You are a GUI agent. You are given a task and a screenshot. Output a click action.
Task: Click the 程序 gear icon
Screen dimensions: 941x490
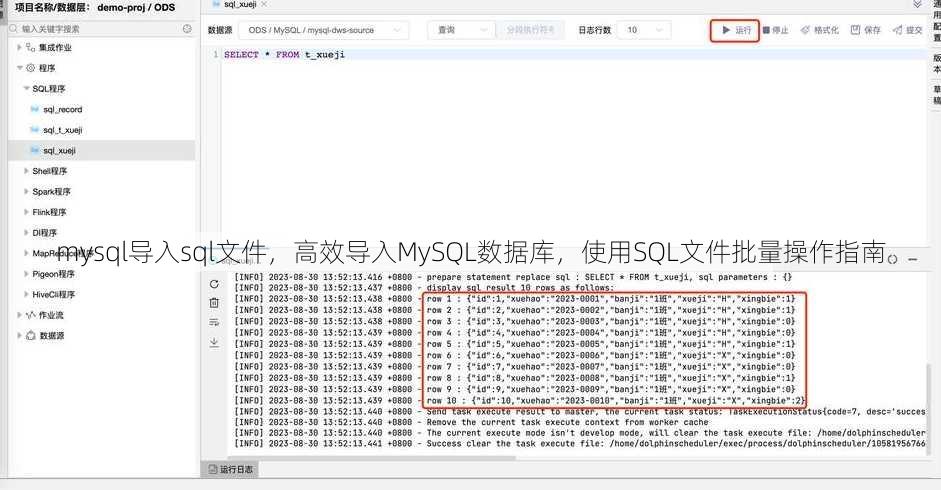[x=31, y=68]
